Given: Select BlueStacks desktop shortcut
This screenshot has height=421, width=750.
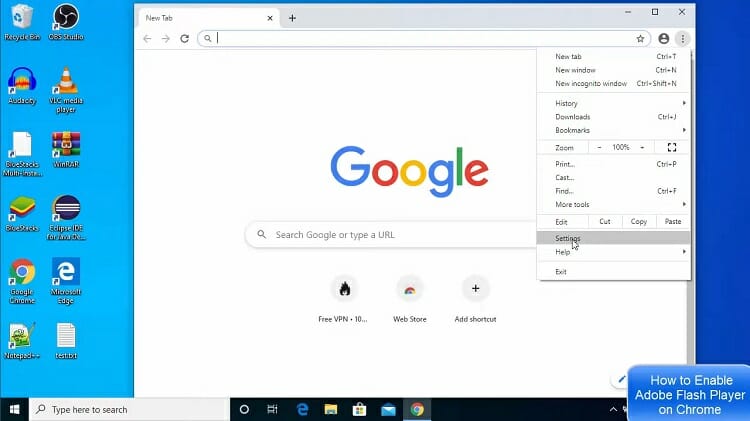Looking at the screenshot, I should [x=22, y=214].
